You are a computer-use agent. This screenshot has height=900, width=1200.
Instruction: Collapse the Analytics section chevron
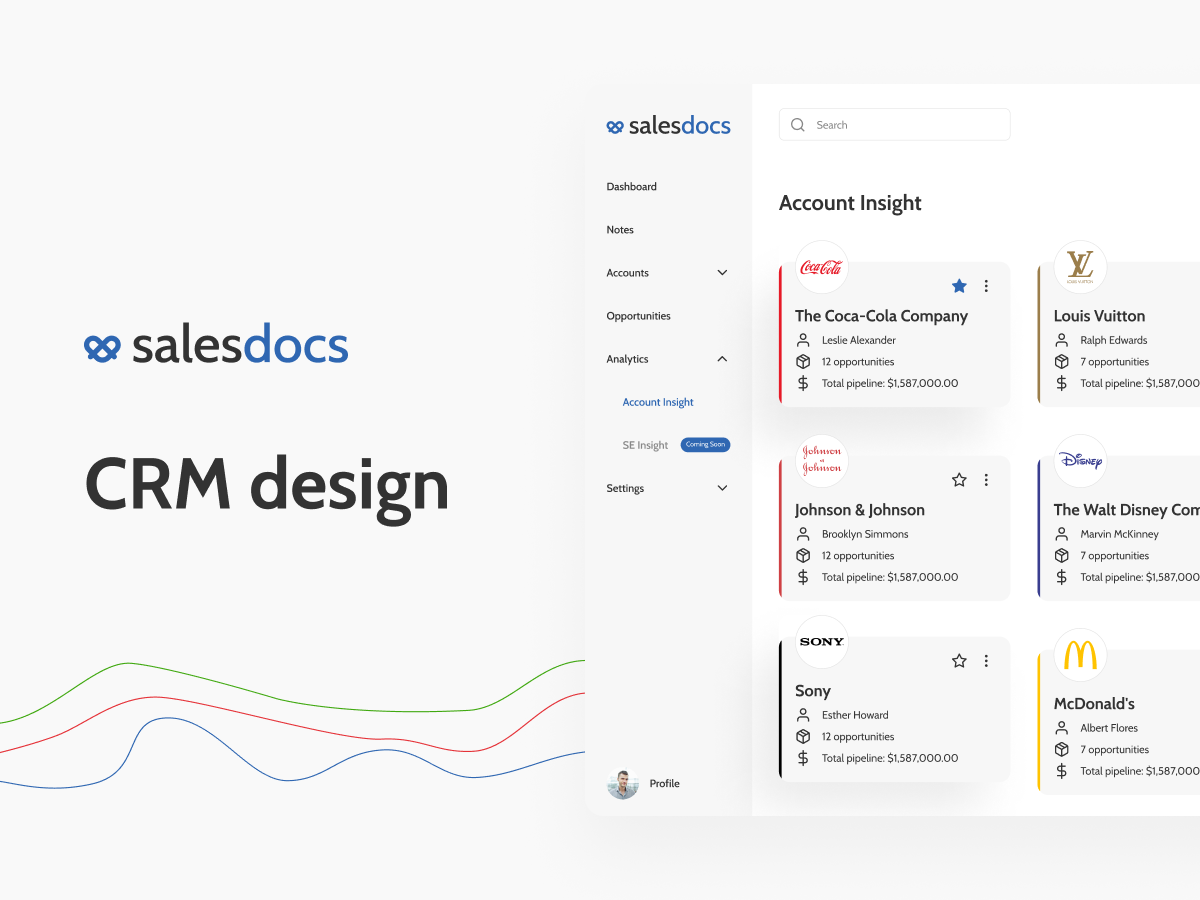click(x=722, y=359)
